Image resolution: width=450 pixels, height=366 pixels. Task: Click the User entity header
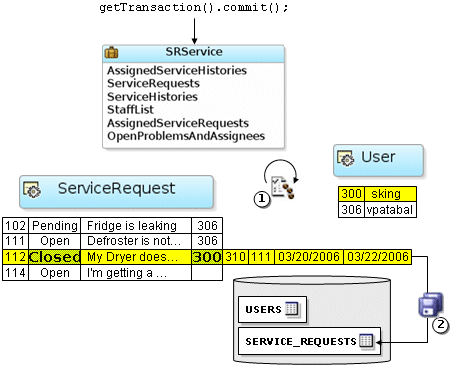pyautogui.click(x=379, y=160)
